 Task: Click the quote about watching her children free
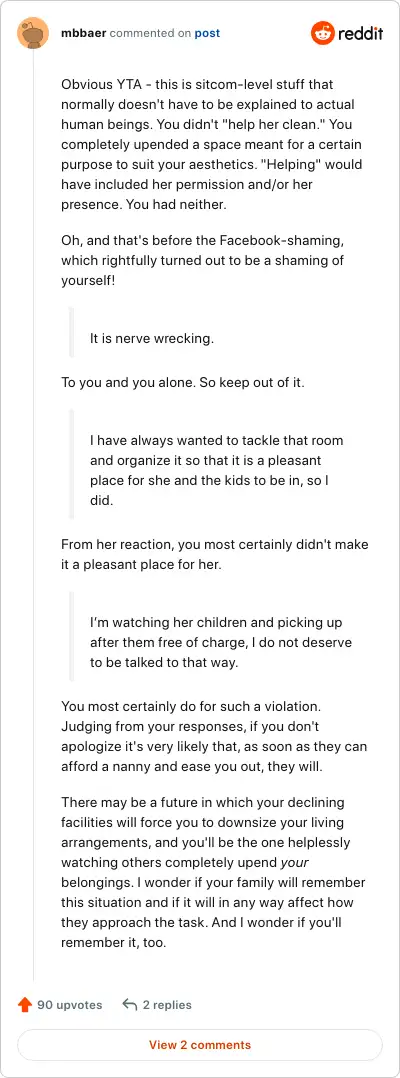point(219,643)
